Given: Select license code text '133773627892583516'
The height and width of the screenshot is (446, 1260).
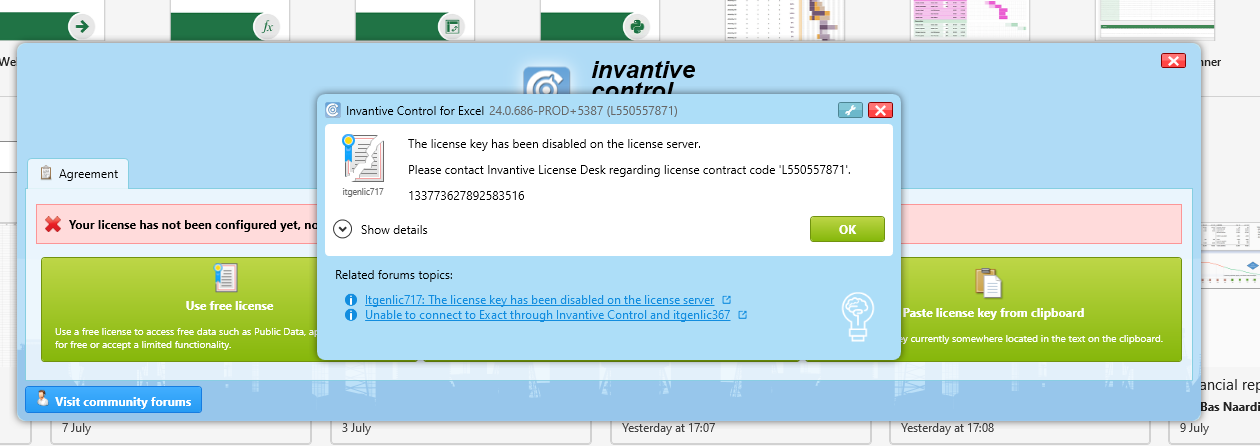Looking at the screenshot, I should [466, 195].
